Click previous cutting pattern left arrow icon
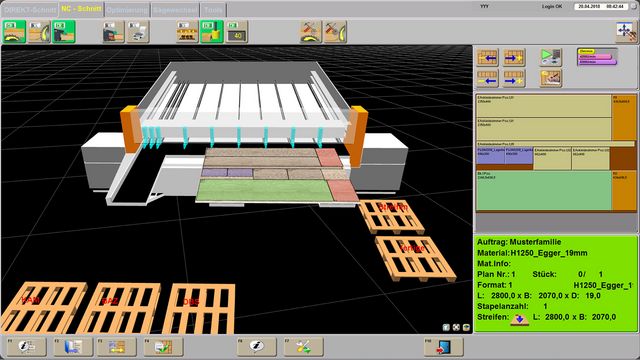This screenshot has width=640, height=360. (488, 58)
